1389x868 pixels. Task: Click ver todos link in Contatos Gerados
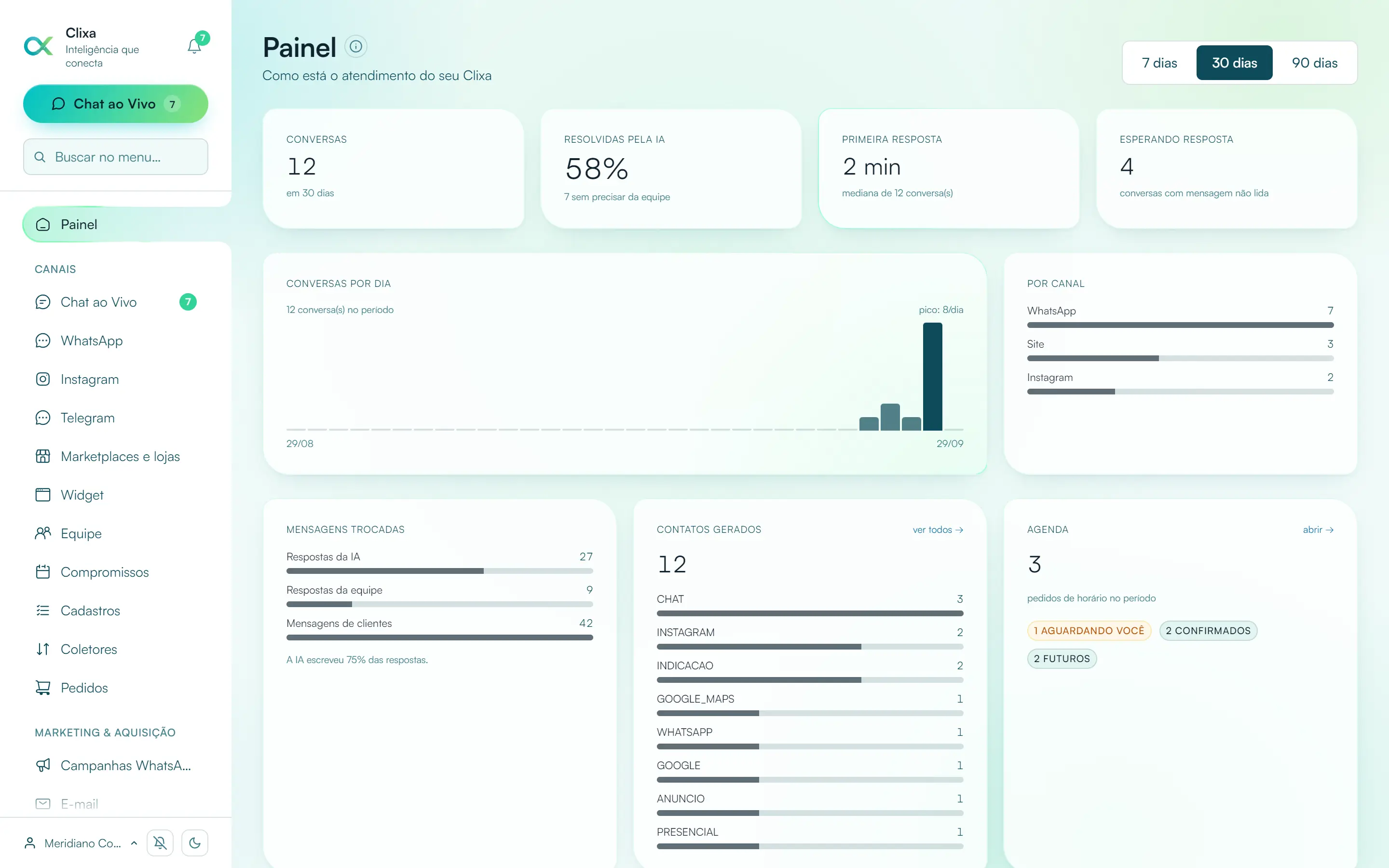(938, 529)
